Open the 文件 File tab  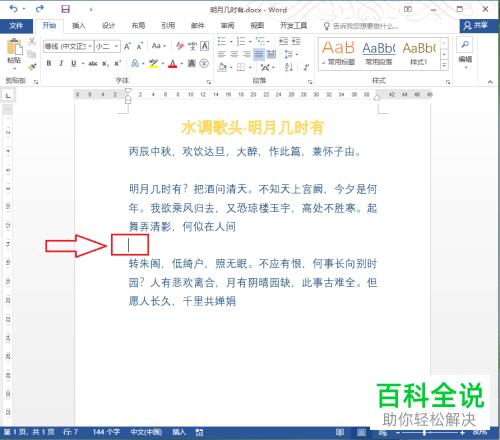[x=16, y=26]
